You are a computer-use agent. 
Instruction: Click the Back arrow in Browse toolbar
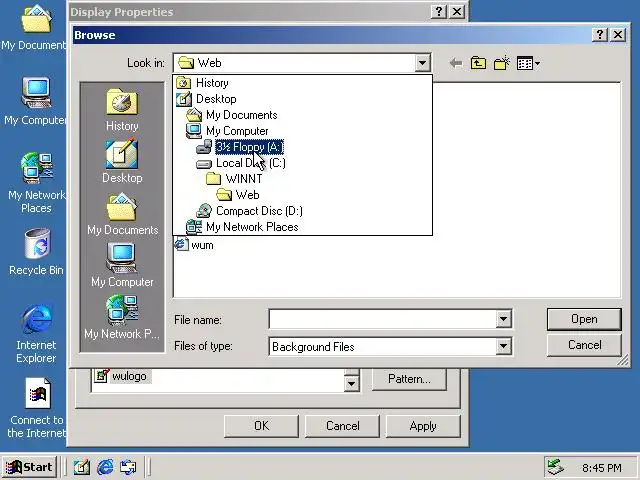pyautogui.click(x=456, y=63)
